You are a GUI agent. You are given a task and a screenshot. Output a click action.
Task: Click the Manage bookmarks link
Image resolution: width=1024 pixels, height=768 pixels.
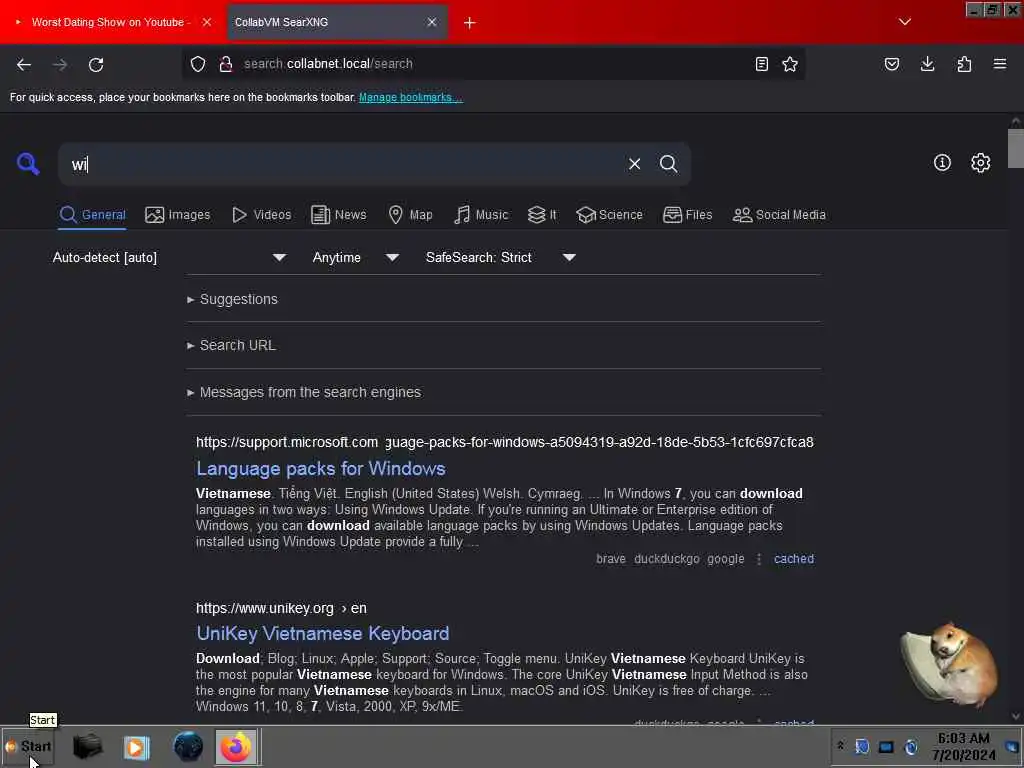(411, 97)
